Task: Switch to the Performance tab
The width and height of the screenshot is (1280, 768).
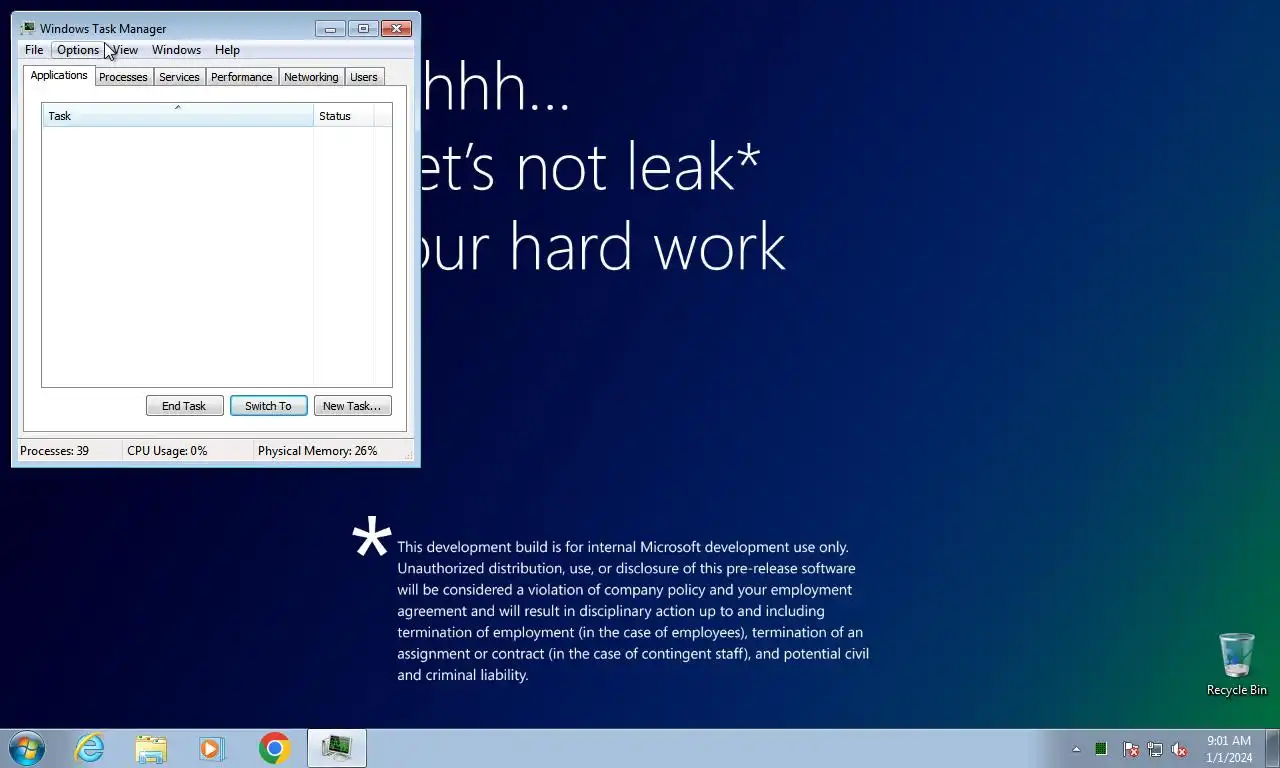Action: (x=241, y=77)
